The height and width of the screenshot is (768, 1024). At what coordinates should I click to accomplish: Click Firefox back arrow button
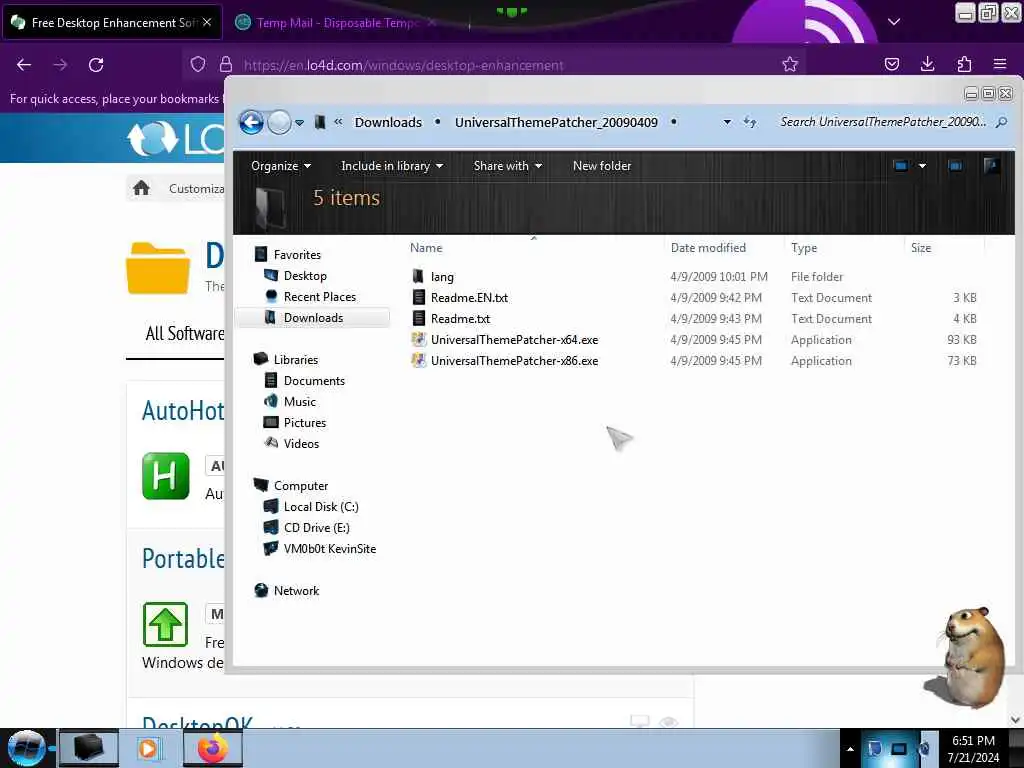[24, 65]
